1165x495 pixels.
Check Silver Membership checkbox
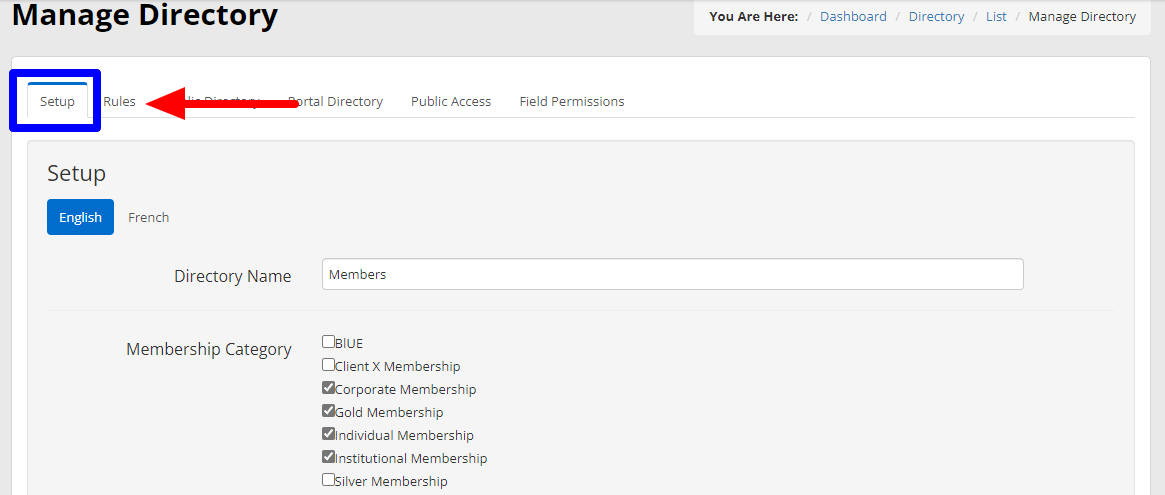pos(328,480)
